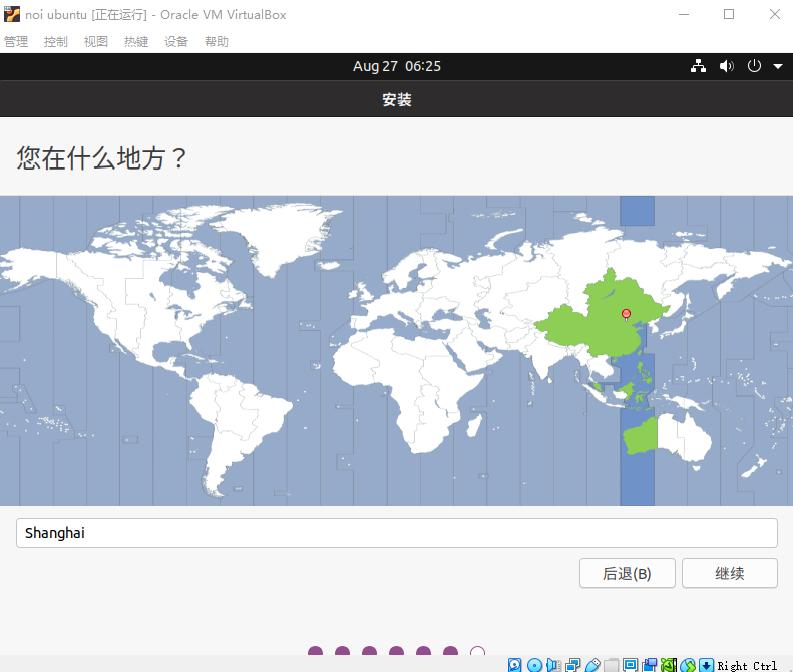Screen dimensions: 793x672
Task: Minimize the noi ubuntu VirtualBox window
Action: pos(684,14)
